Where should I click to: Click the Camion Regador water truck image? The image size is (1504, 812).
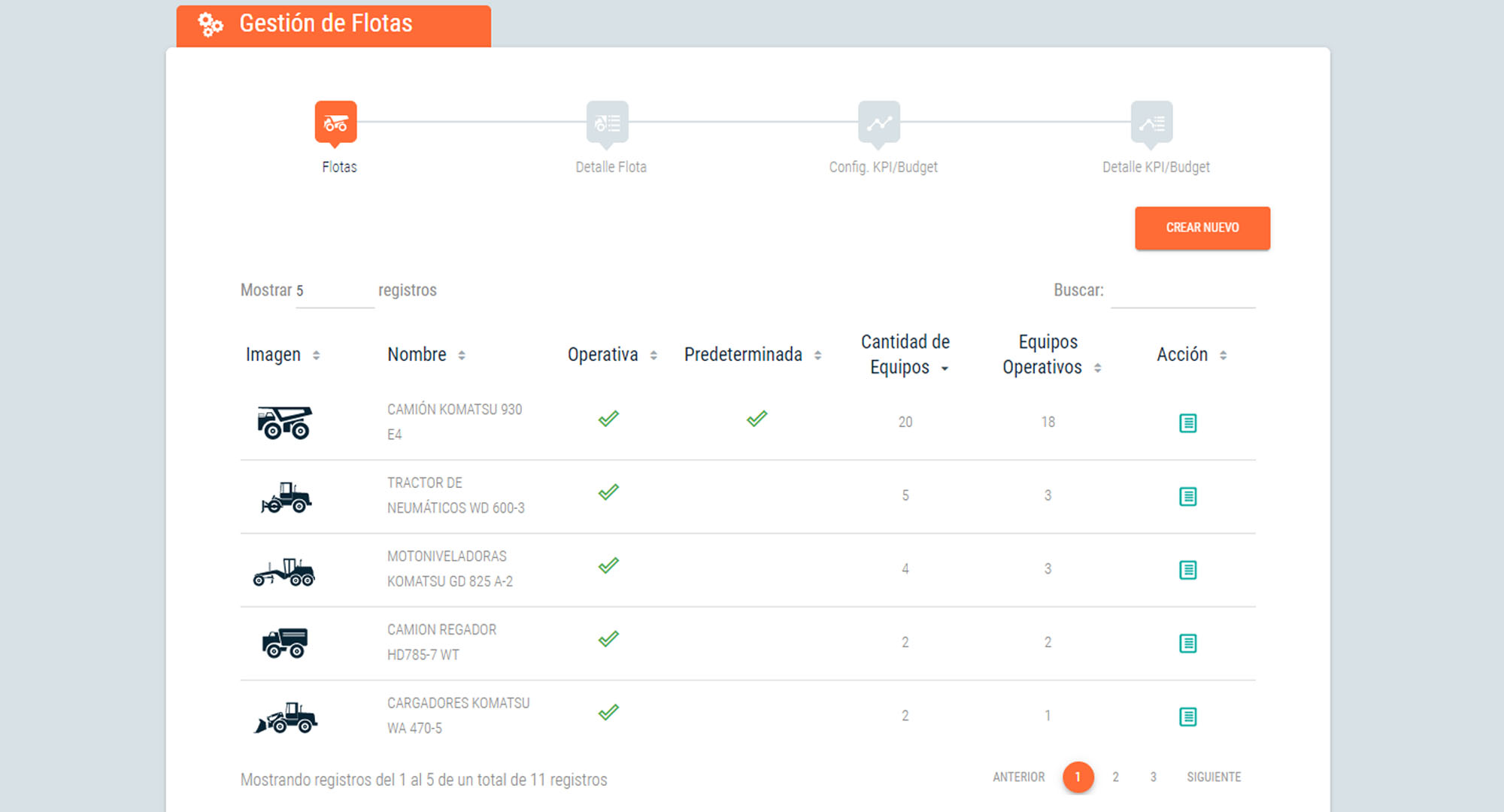(285, 643)
